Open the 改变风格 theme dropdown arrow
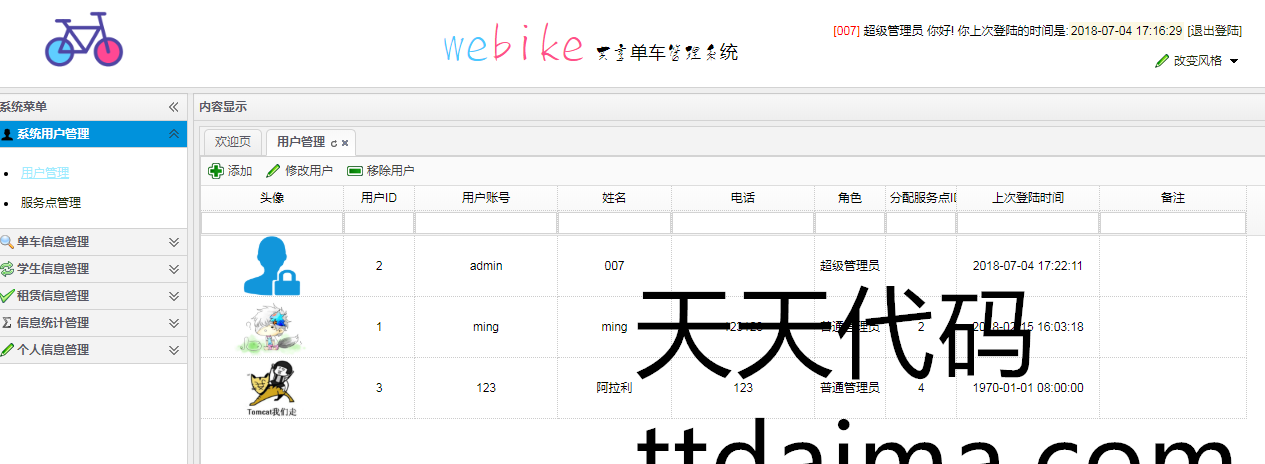1265x464 pixels. pyautogui.click(x=1233, y=61)
